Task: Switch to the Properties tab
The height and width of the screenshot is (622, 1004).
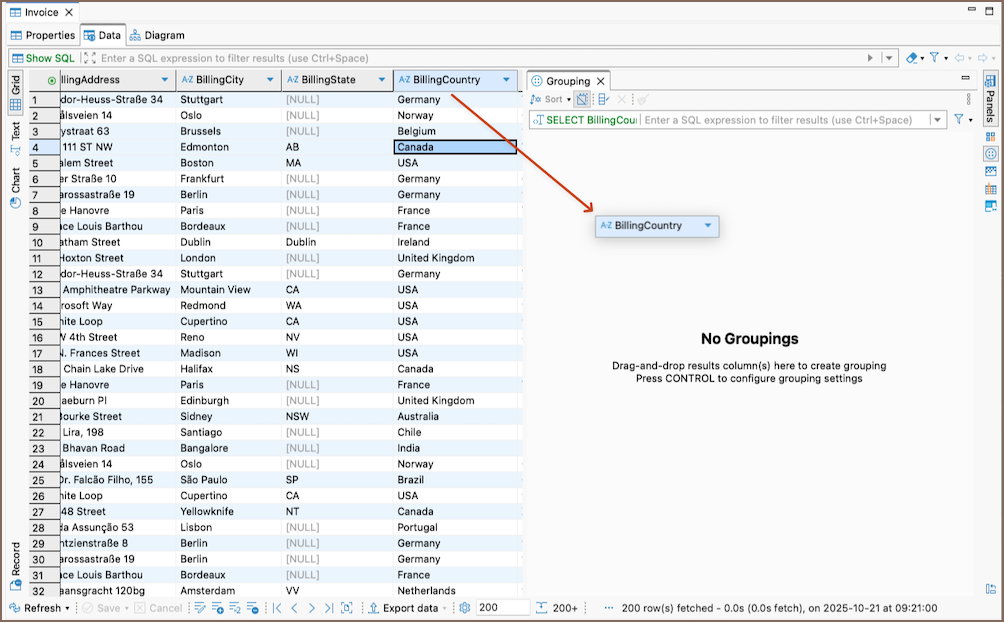Action: click(x=42, y=35)
